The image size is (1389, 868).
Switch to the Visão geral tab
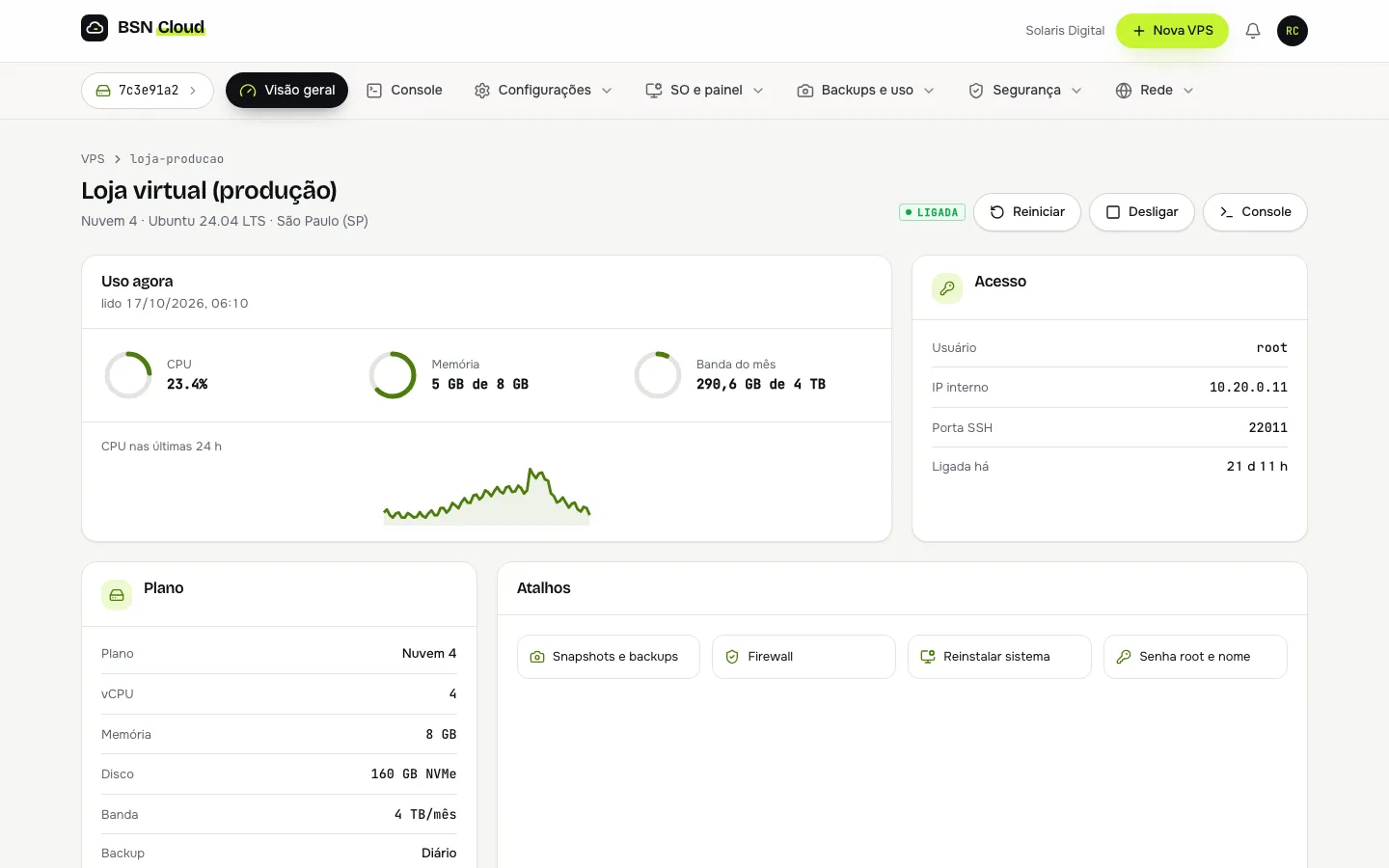pos(286,91)
